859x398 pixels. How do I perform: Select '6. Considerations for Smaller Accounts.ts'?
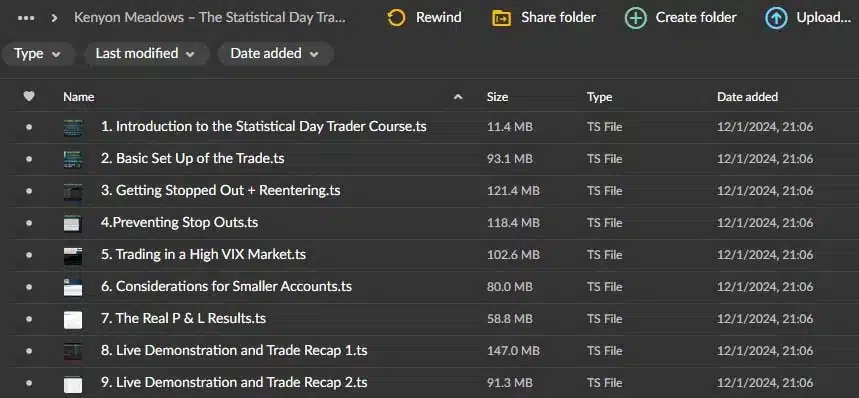226,286
